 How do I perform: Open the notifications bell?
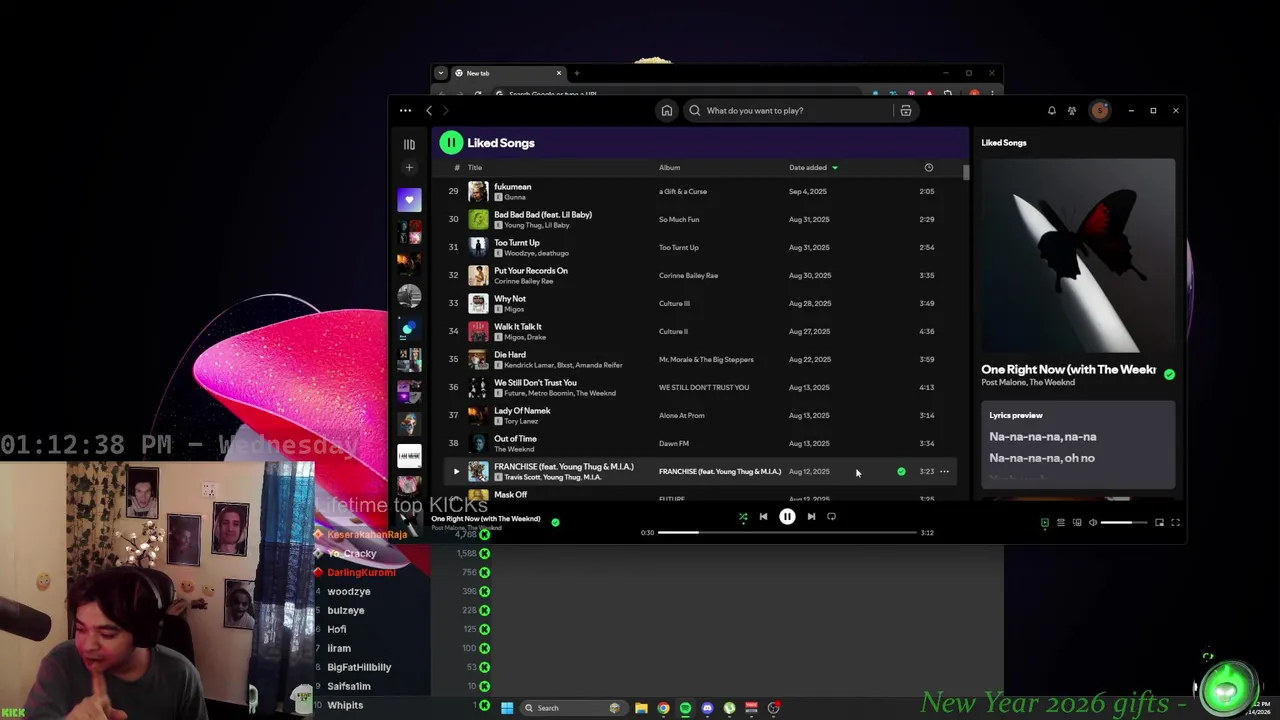1052,111
